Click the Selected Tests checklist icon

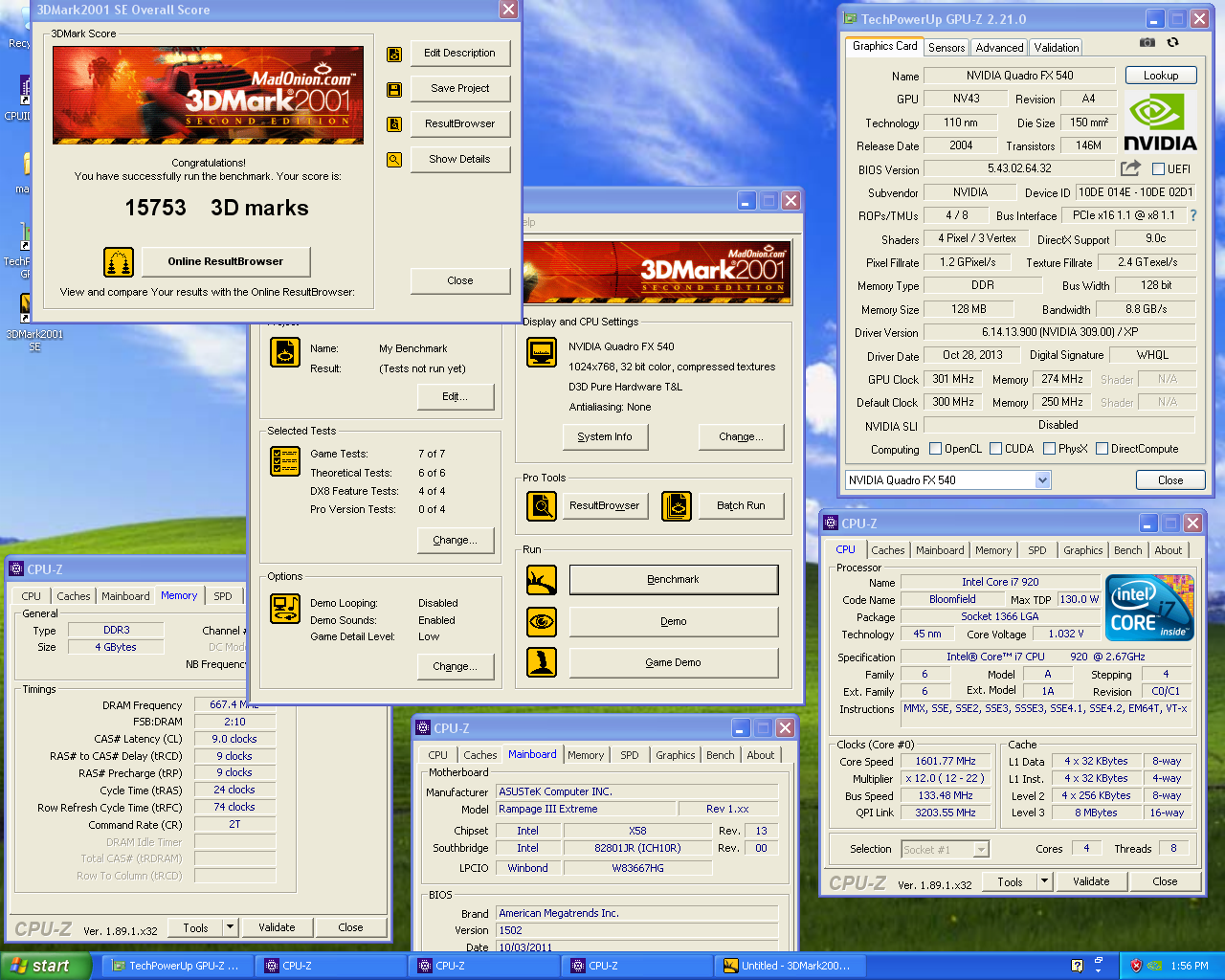tap(285, 461)
